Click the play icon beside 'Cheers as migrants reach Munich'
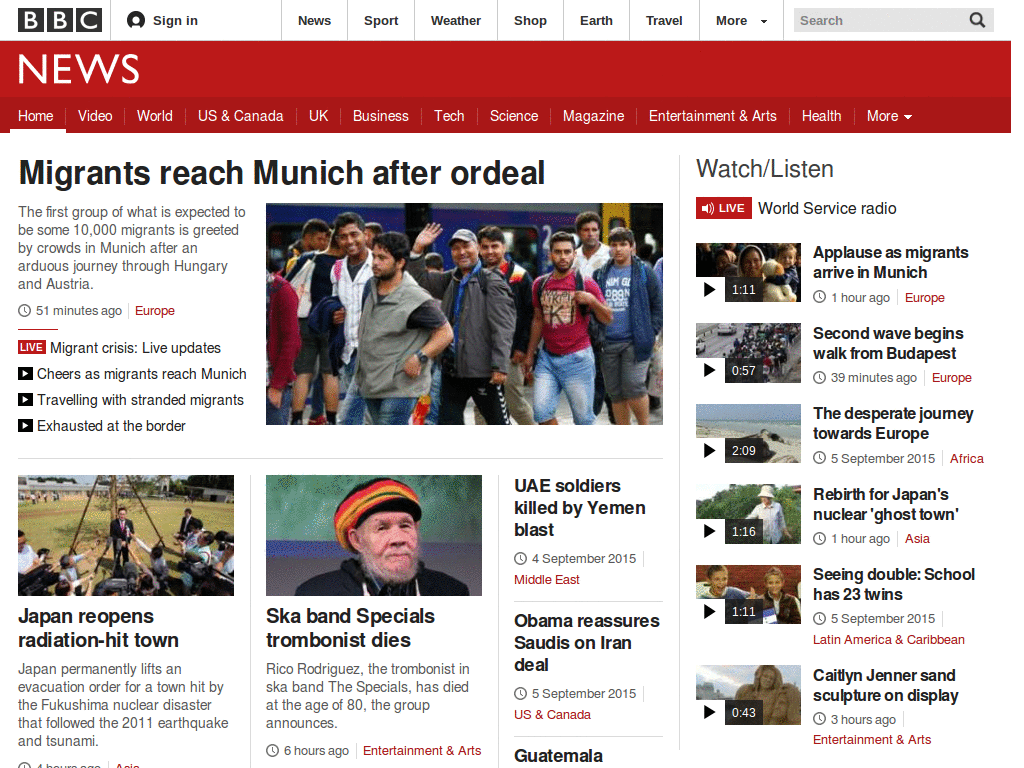 tap(25, 374)
